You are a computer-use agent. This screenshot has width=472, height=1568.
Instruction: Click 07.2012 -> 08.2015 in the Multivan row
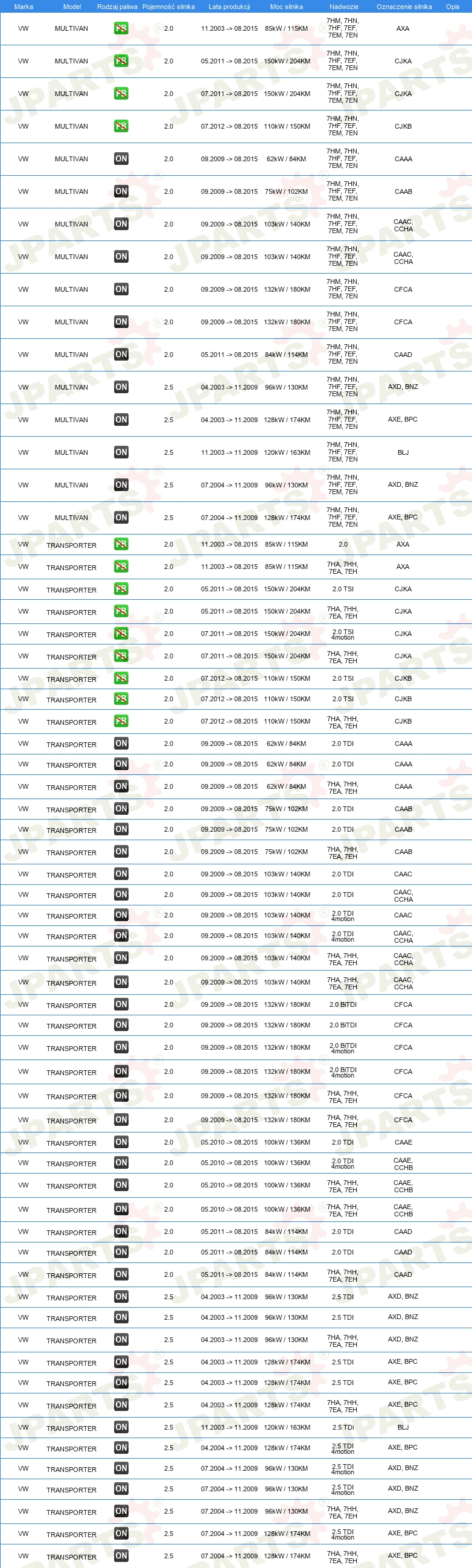click(x=229, y=127)
